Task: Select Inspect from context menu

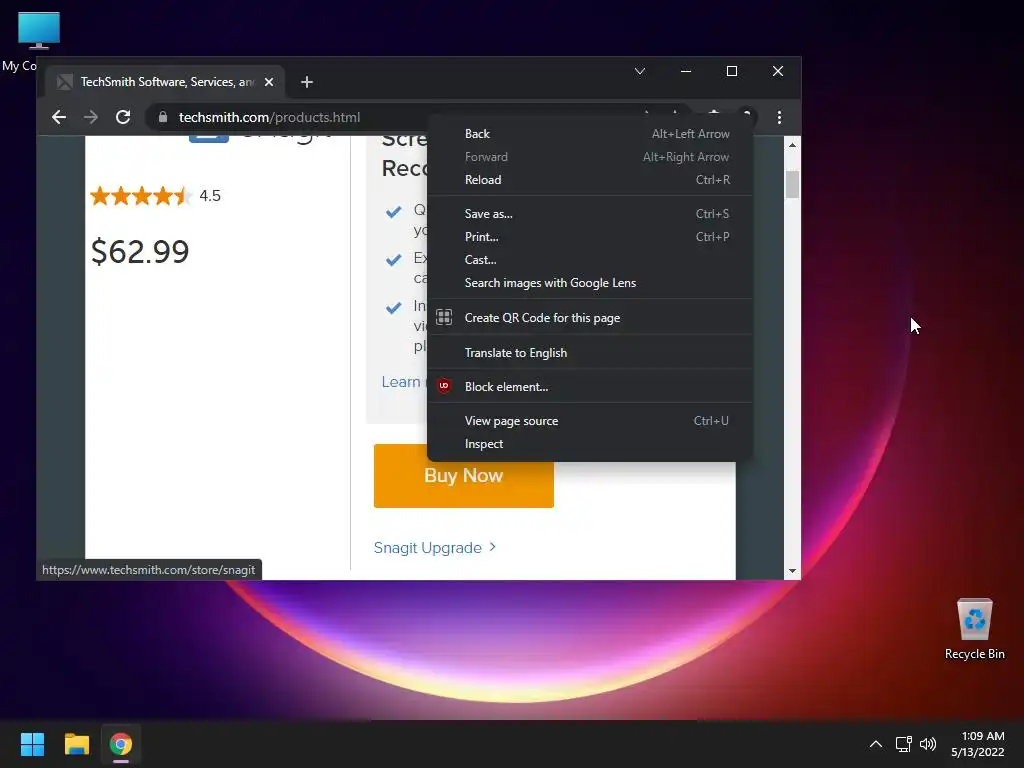Action: 590,443
